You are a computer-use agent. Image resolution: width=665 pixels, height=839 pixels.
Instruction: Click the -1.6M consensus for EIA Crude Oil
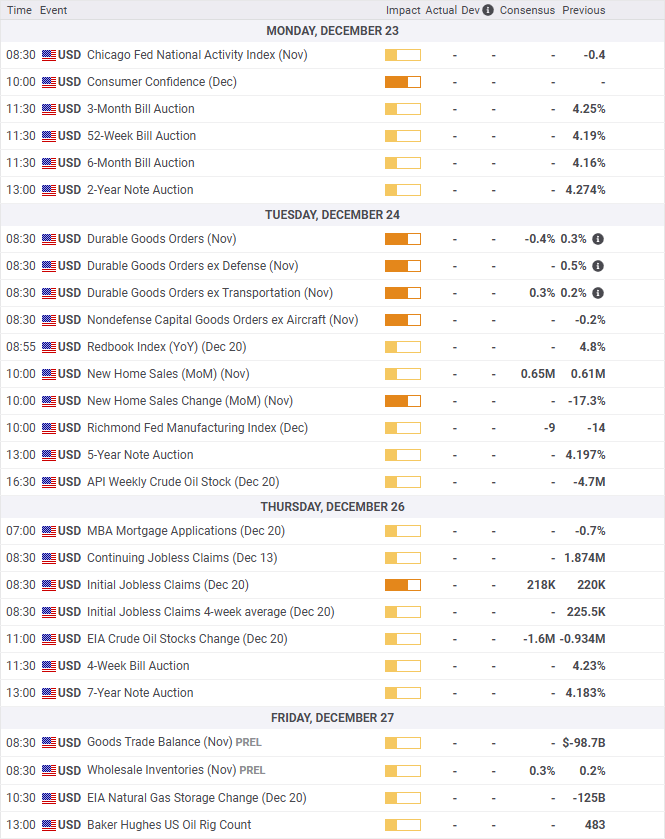tap(539, 639)
